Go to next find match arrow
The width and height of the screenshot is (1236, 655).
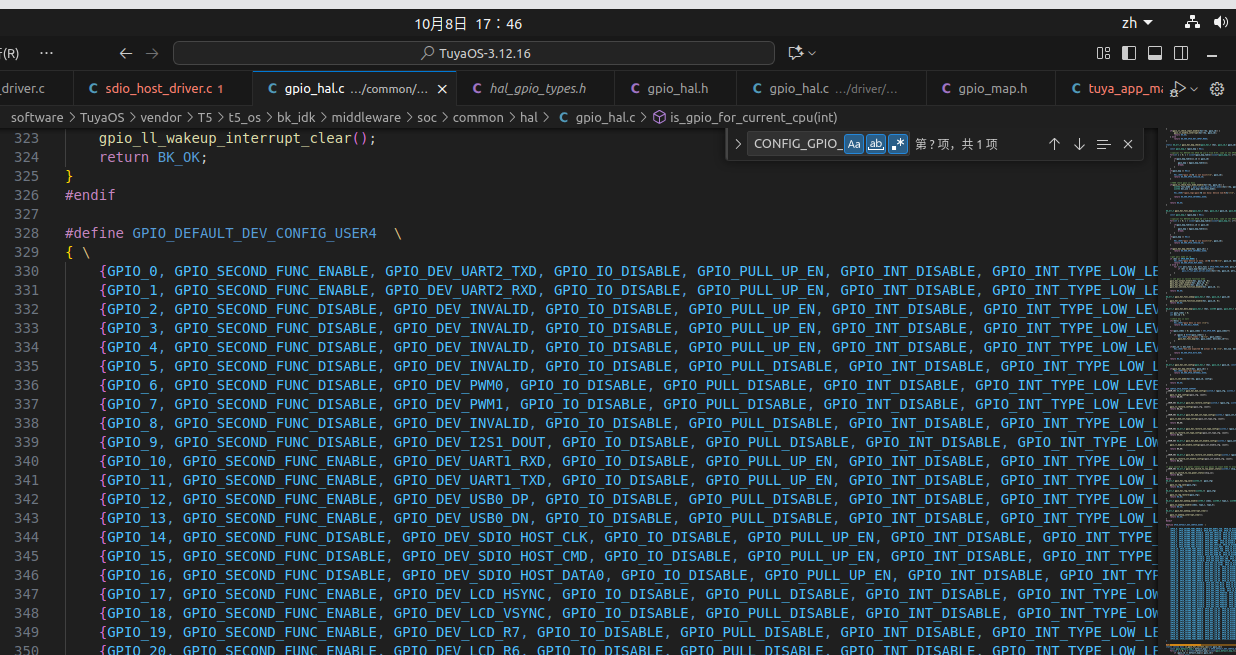click(x=1079, y=144)
